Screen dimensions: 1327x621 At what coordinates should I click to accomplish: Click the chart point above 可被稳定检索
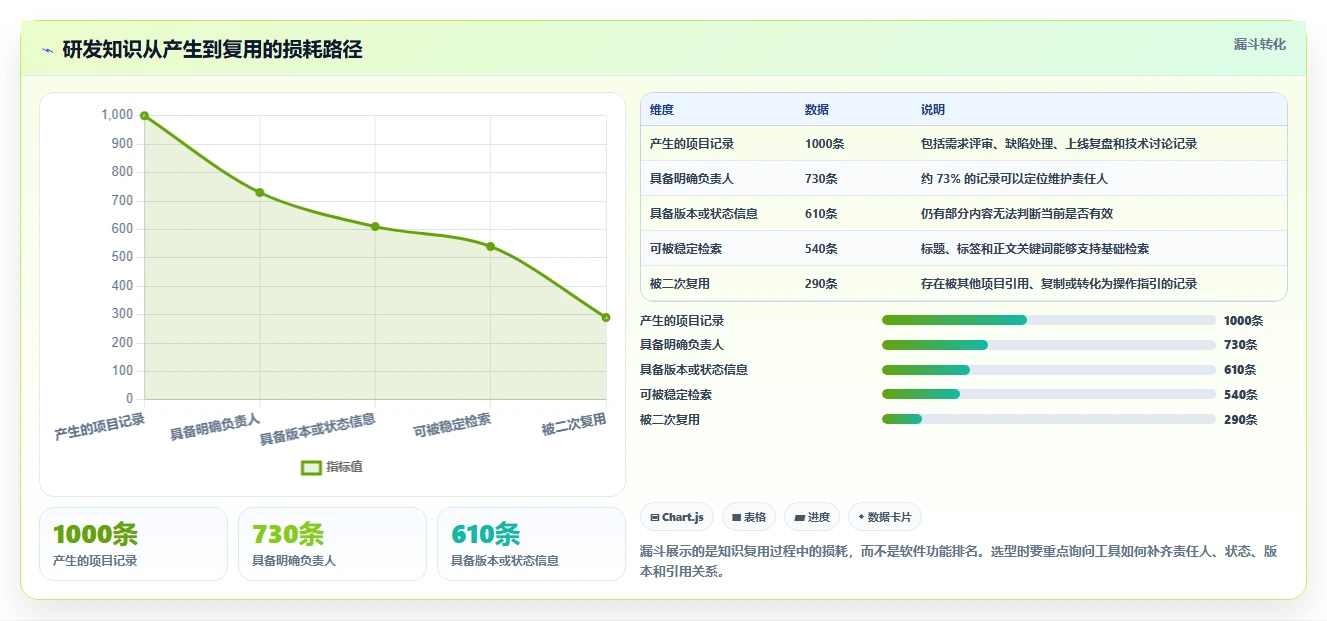(x=490, y=246)
